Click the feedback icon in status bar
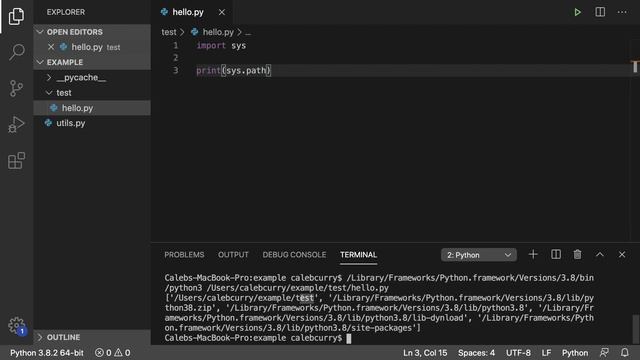 [x=604, y=353]
